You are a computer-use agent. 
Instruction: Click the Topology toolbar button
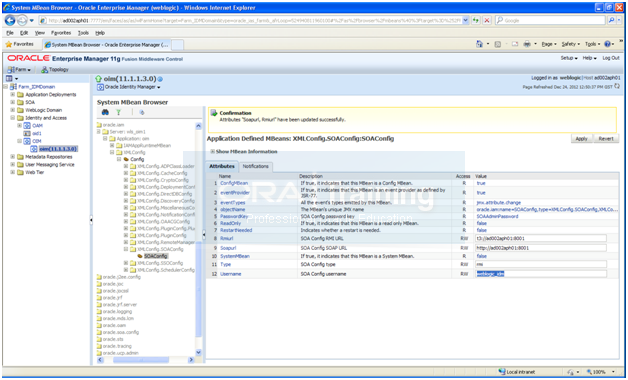pyautogui.click(x=55, y=70)
